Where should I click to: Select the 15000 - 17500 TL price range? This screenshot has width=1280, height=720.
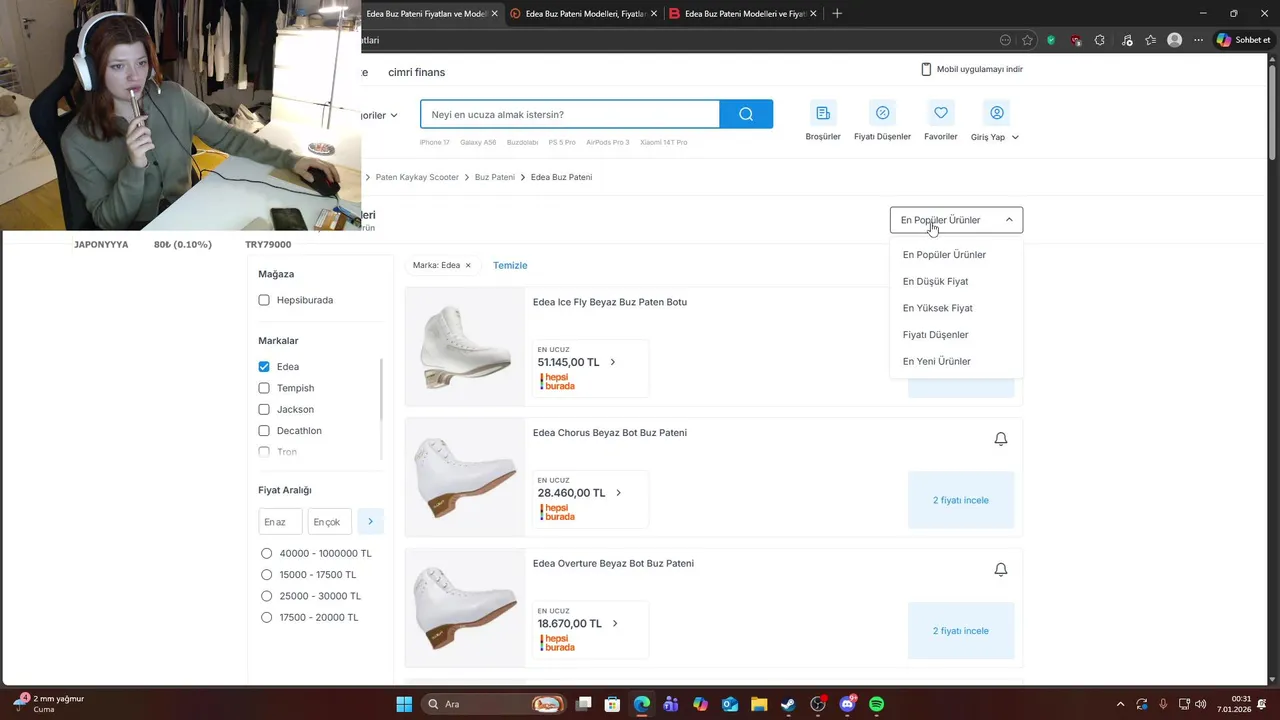[x=266, y=575]
